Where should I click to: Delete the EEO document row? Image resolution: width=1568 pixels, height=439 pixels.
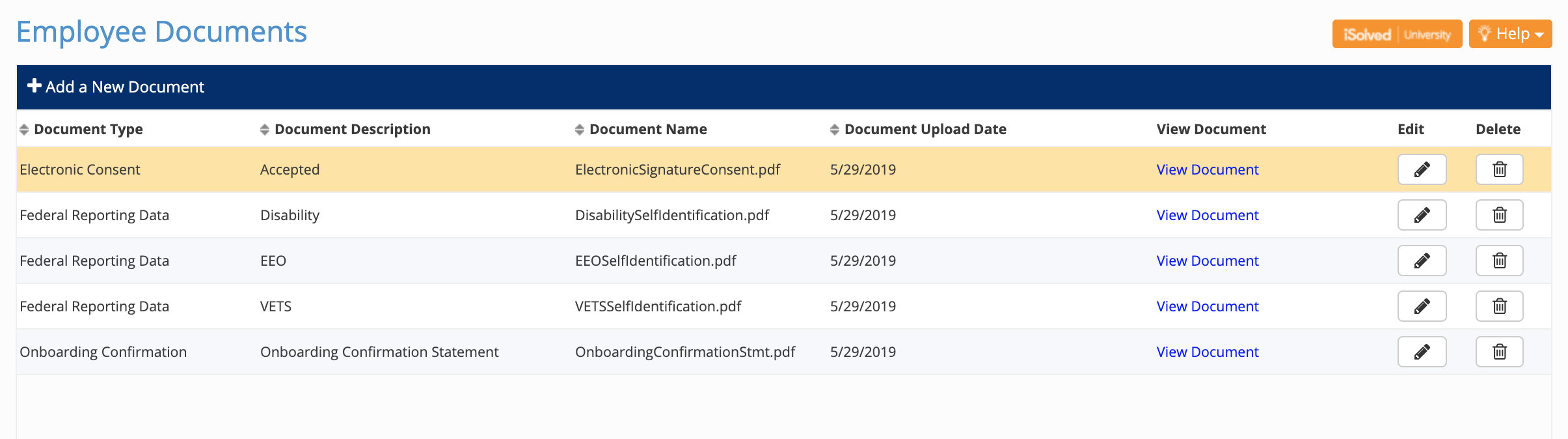coord(1498,260)
